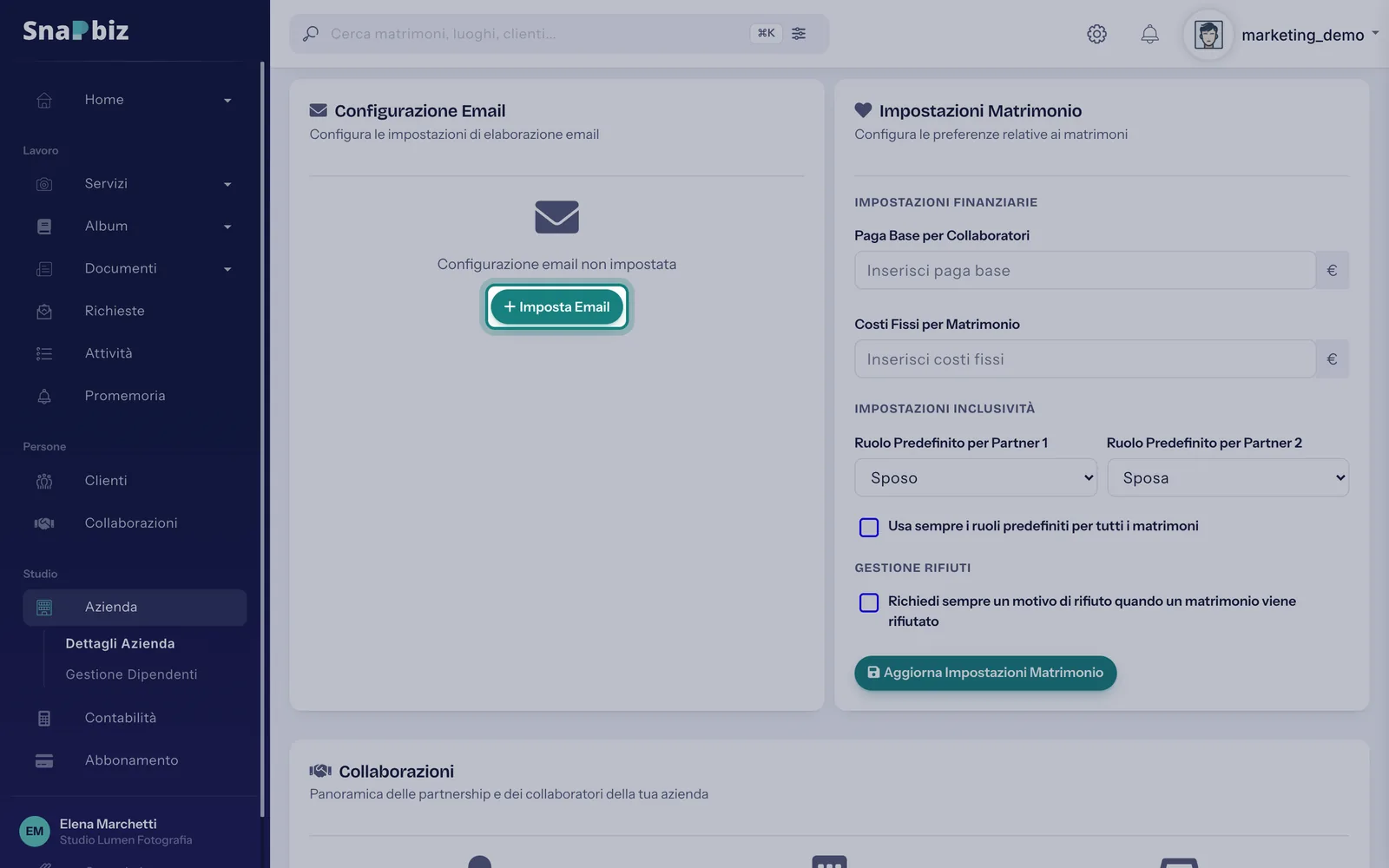
Task: Expand the Documenti submenu arrow
Action: (x=227, y=270)
